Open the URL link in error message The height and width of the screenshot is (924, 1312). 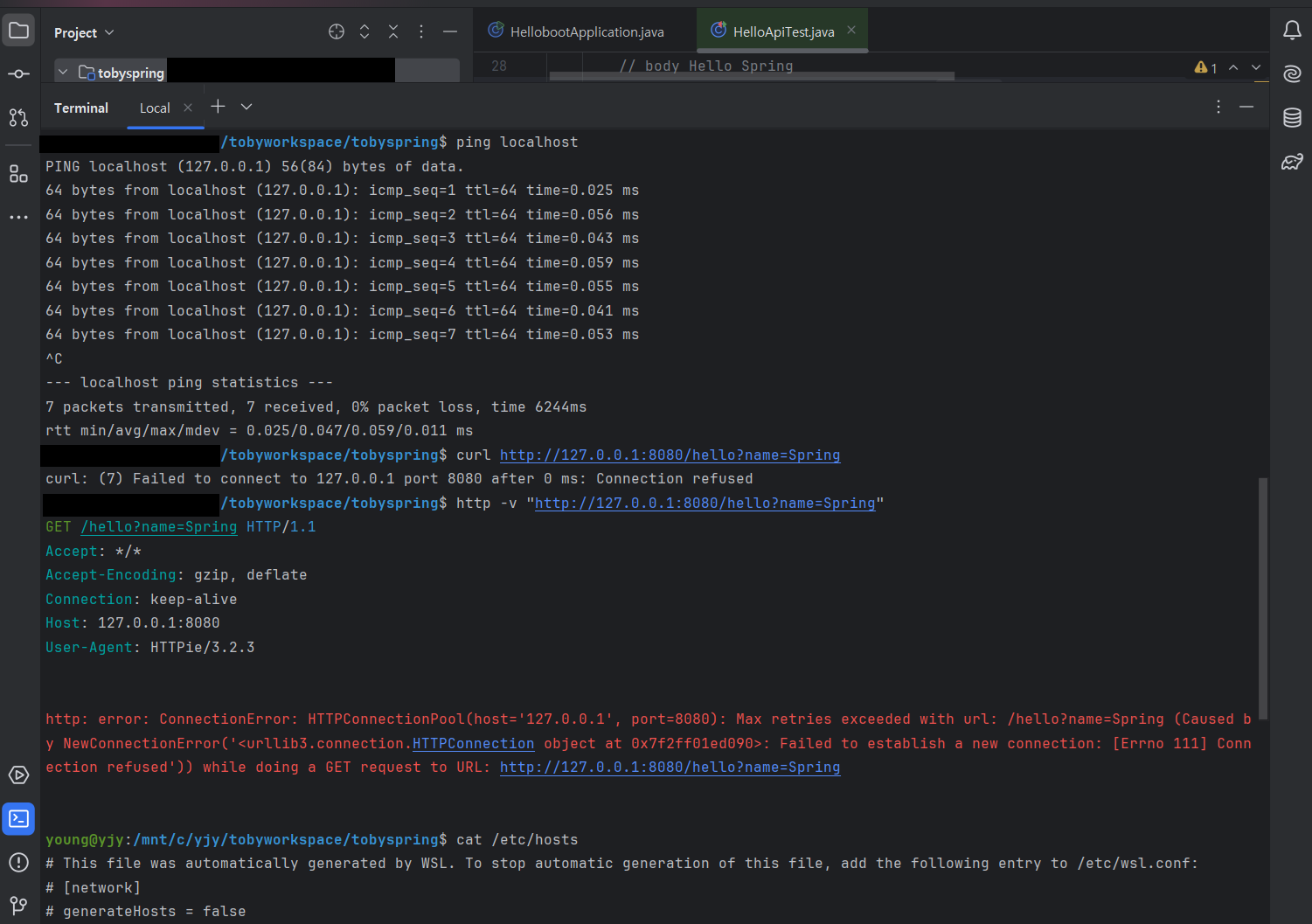tap(670, 767)
